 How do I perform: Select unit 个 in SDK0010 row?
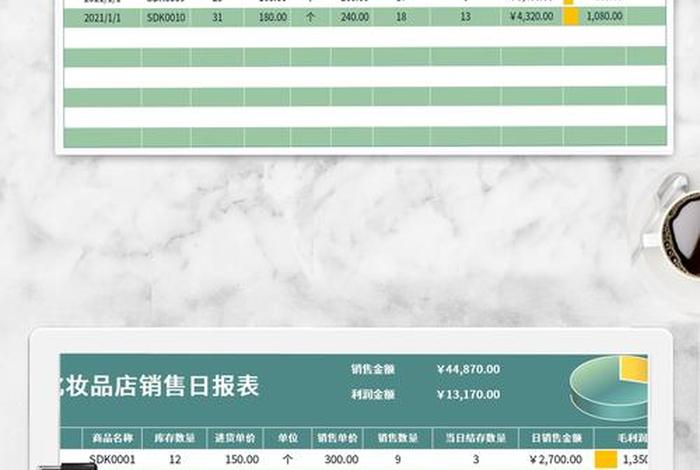[310, 17]
